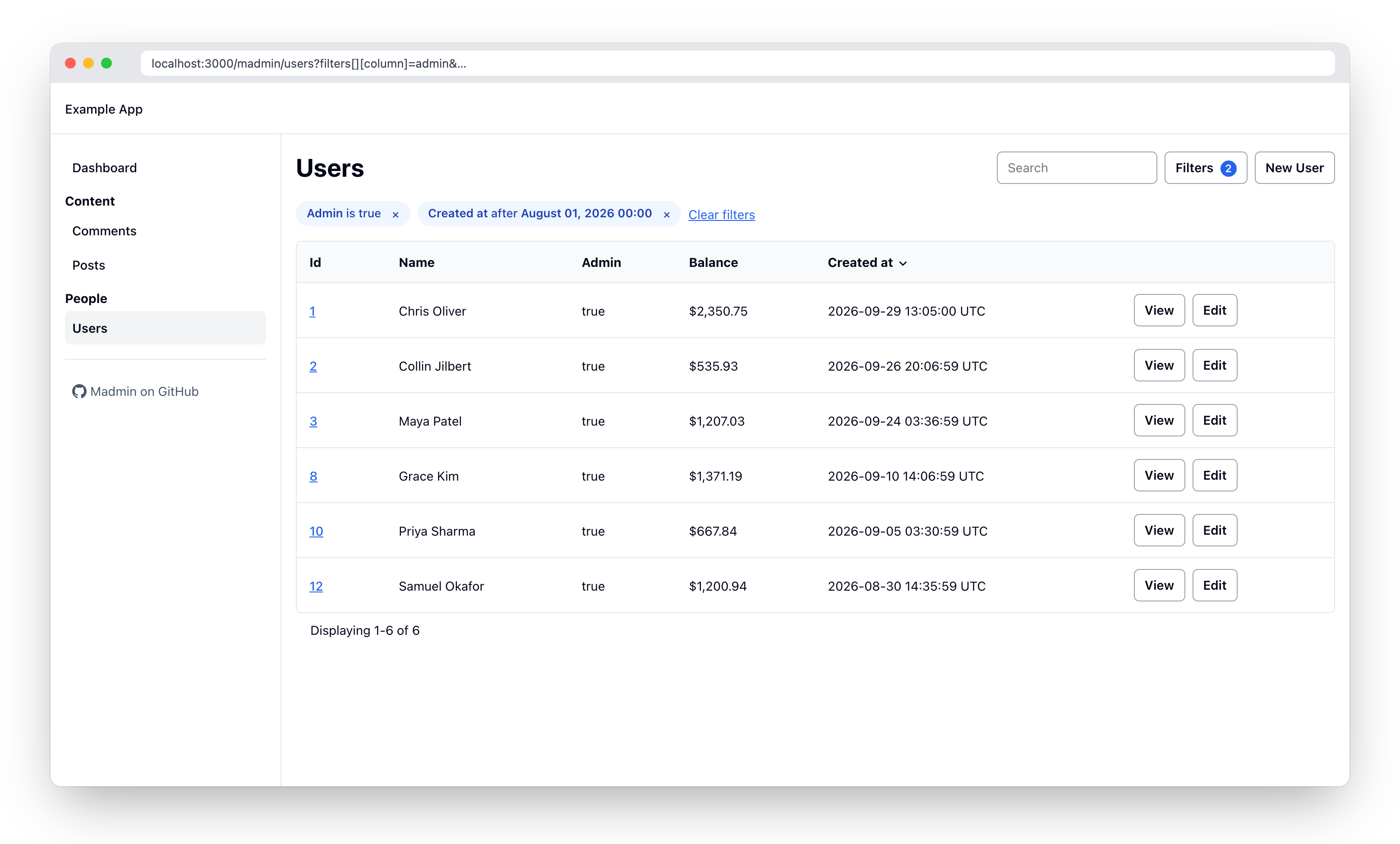The width and height of the screenshot is (1400, 844).
Task: Click the Clear filters link
Action: click(x=721, y=215)
